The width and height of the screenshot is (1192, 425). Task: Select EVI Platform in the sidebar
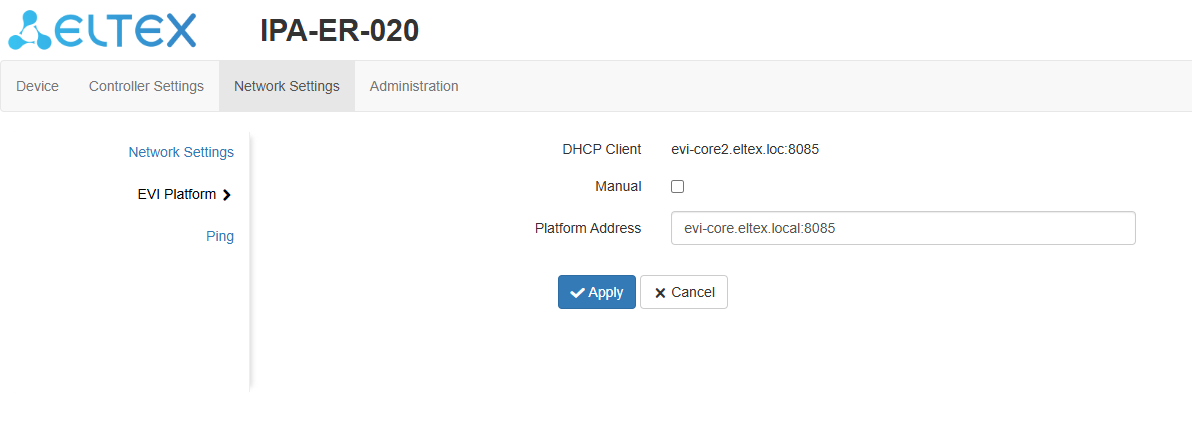point(177,194)
